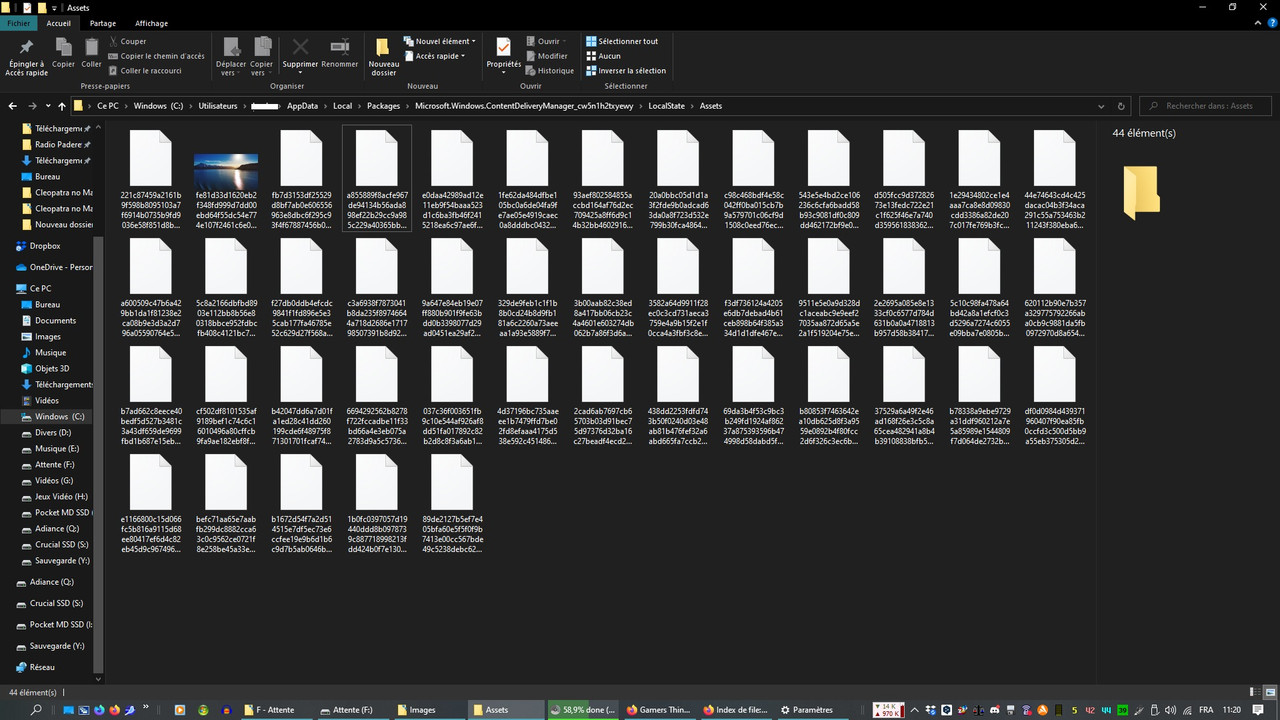This screenshot has width=1280, height=720.
Task: Expand Nouvel élément dropdown
Action: pyautogui.click(x=440, y=42)
